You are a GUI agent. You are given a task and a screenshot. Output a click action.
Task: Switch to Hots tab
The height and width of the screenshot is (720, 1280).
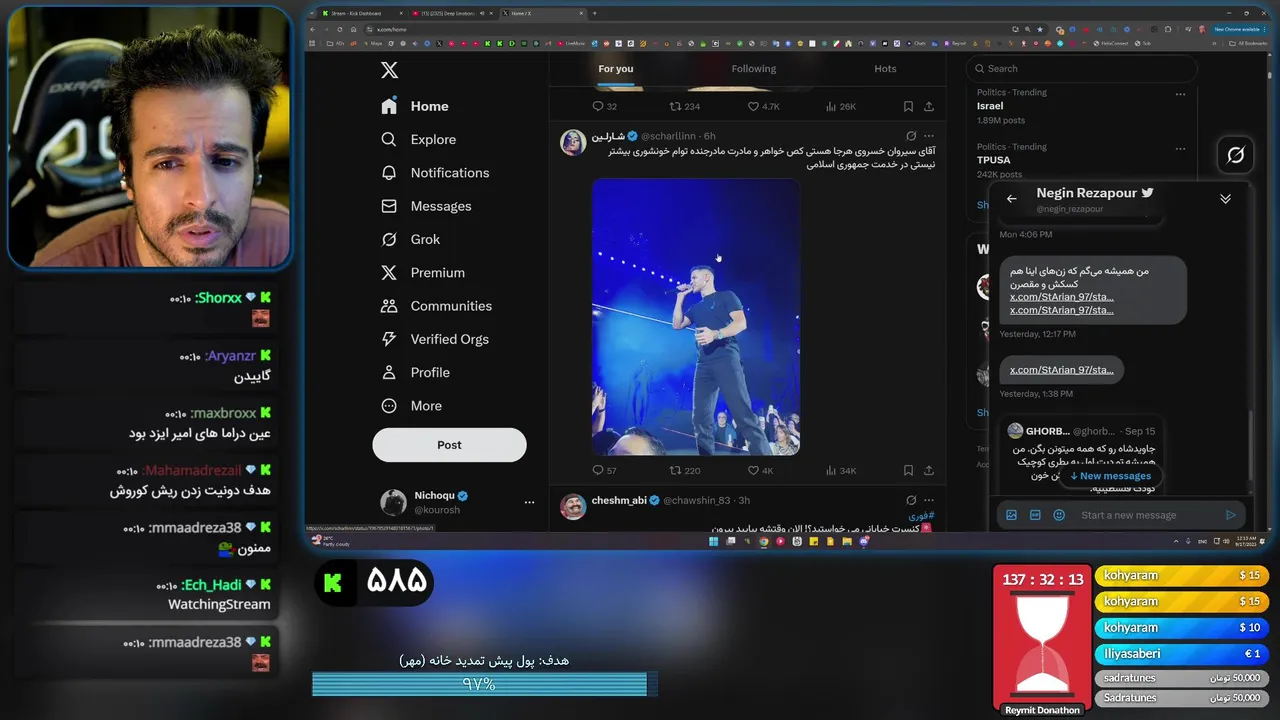[x=885, y=69]
